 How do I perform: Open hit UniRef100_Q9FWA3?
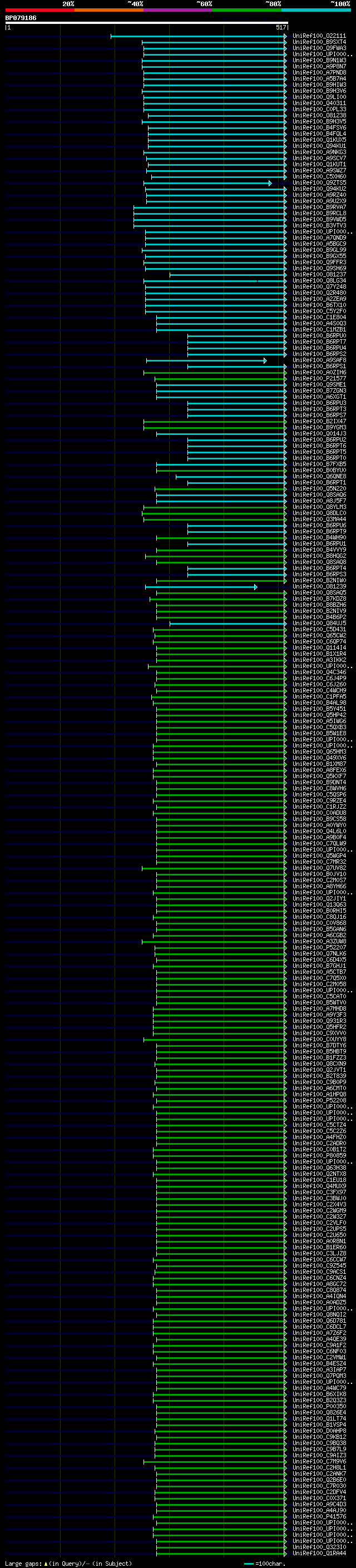(x=319, y=48)
